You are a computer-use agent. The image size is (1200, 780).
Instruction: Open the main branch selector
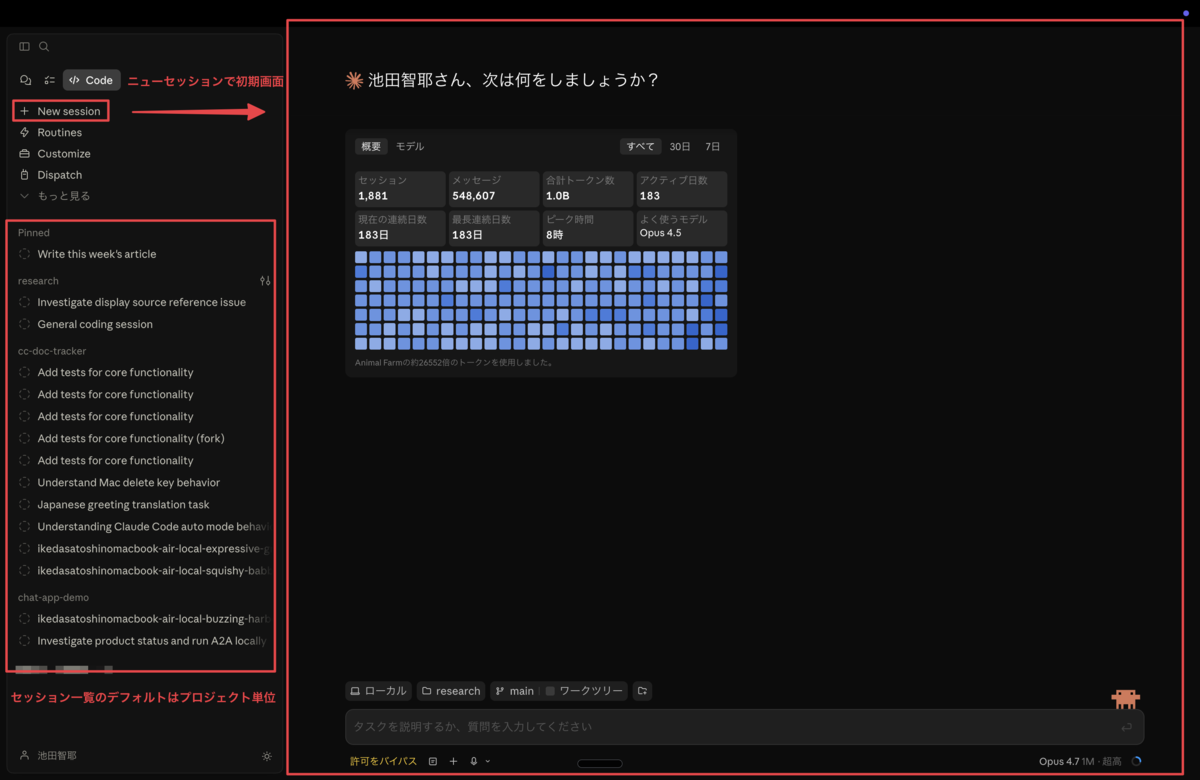516,691
